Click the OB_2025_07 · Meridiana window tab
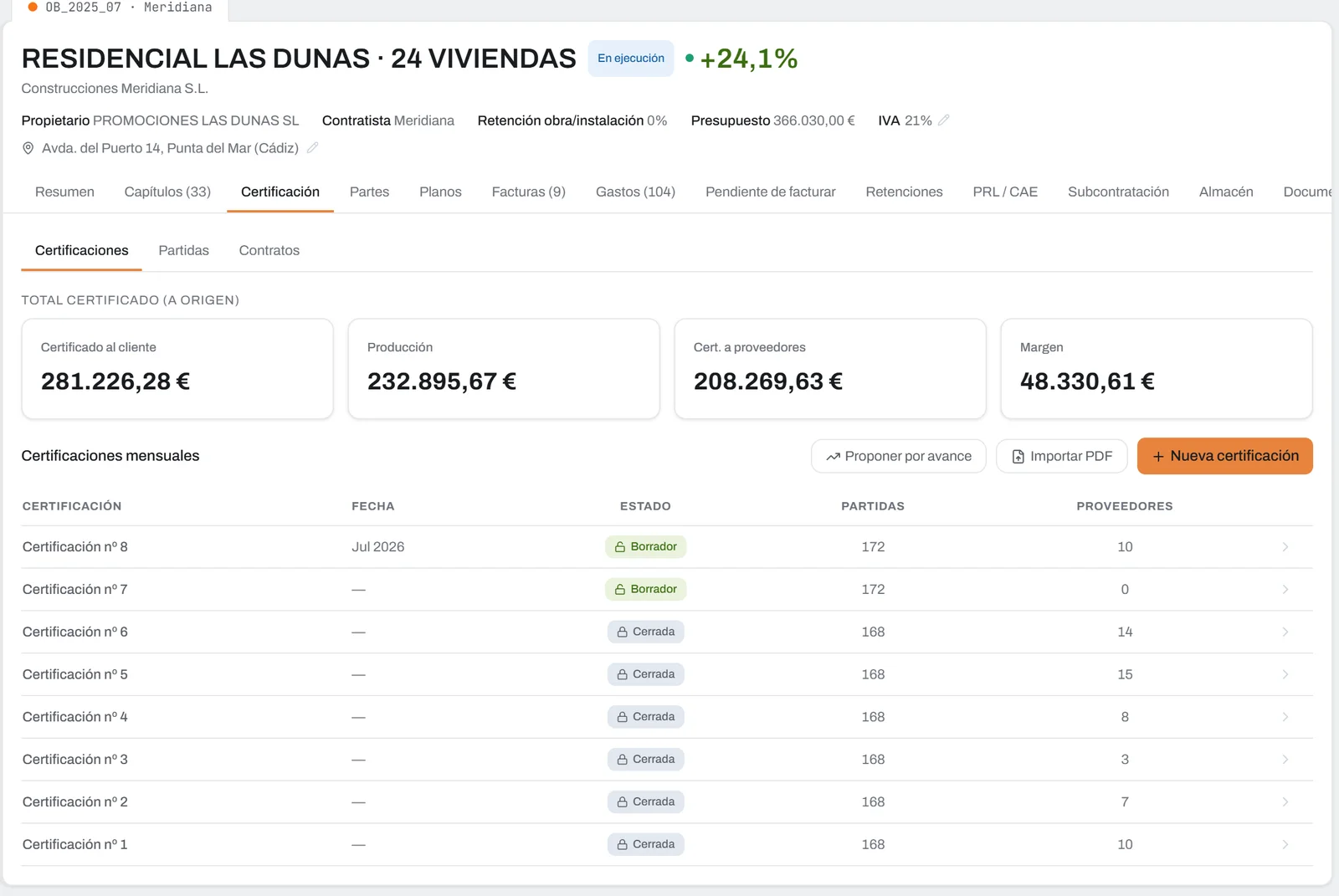Screen dimensions: 1339x896 tap(120, 8)
